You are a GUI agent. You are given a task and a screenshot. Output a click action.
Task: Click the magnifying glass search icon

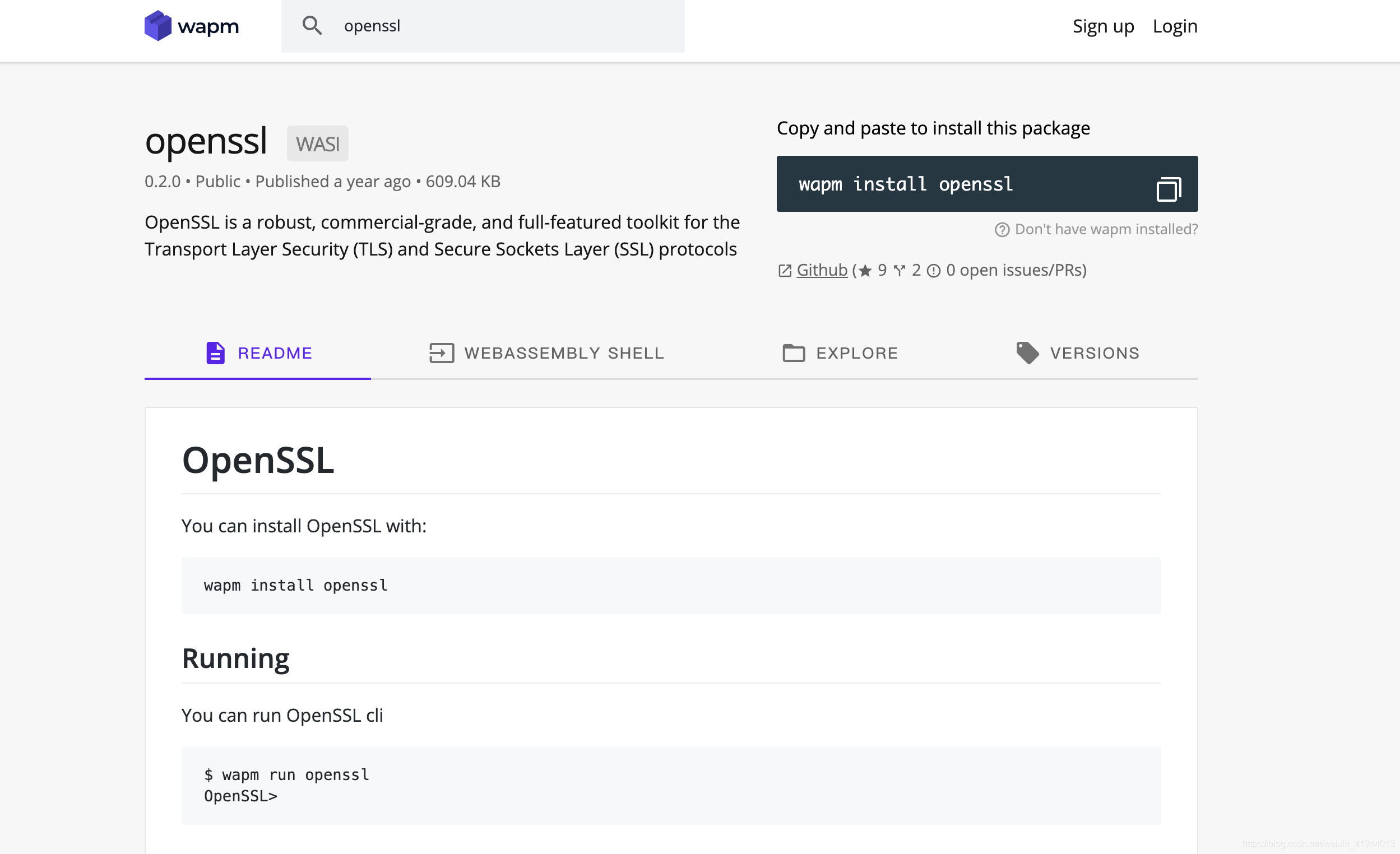tap(312, 26)
